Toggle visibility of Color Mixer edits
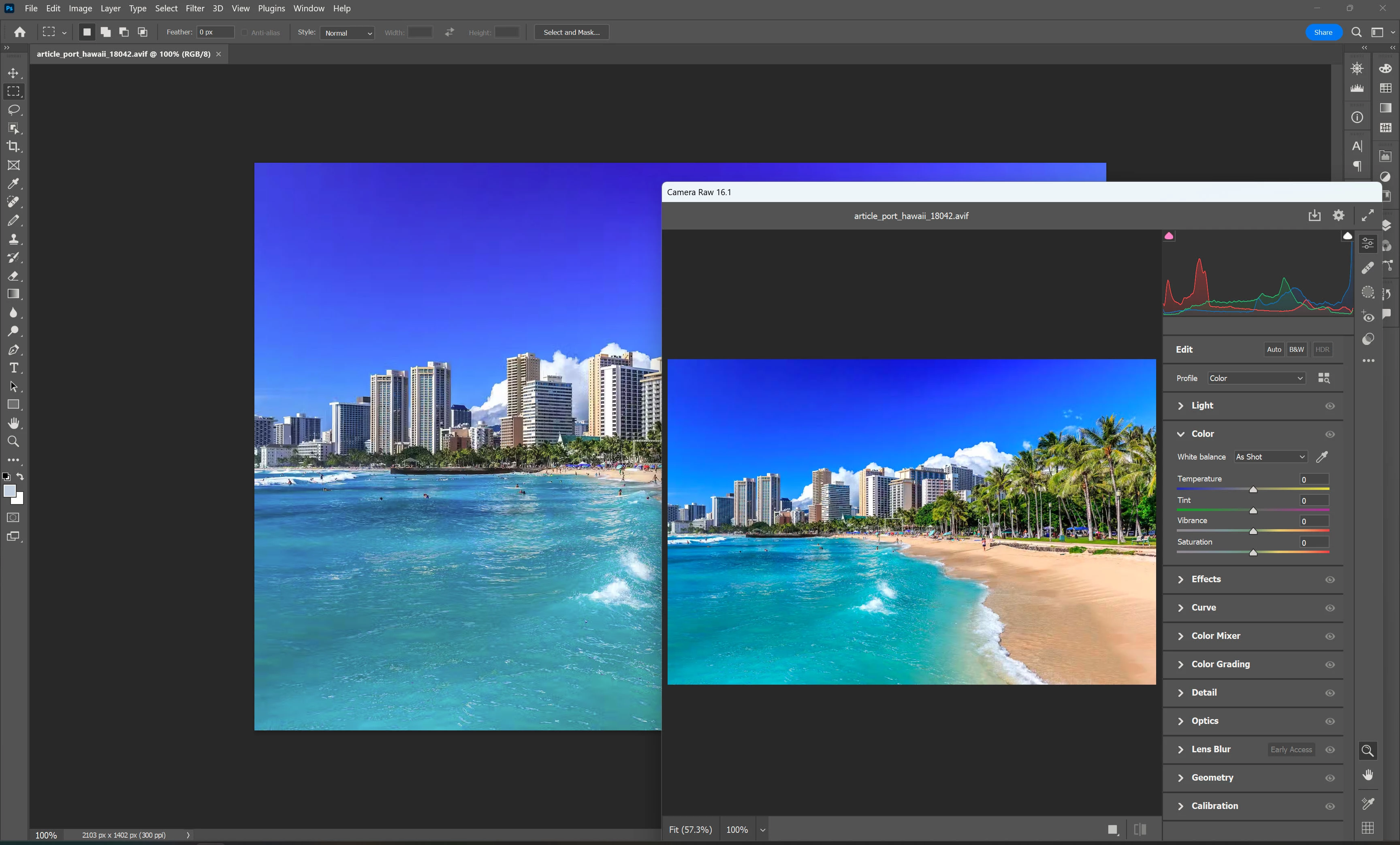 [1330, 636]
